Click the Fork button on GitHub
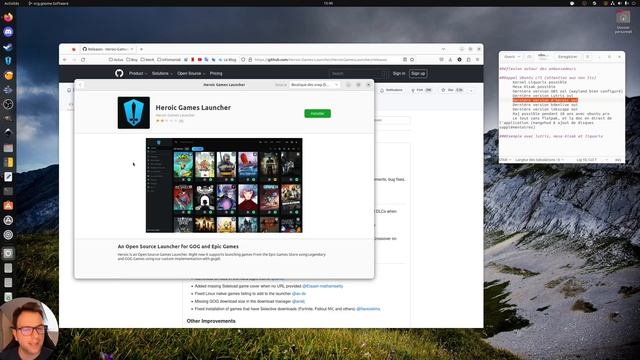This screenshot has width=640, height=360. click(x=422, y=90)
